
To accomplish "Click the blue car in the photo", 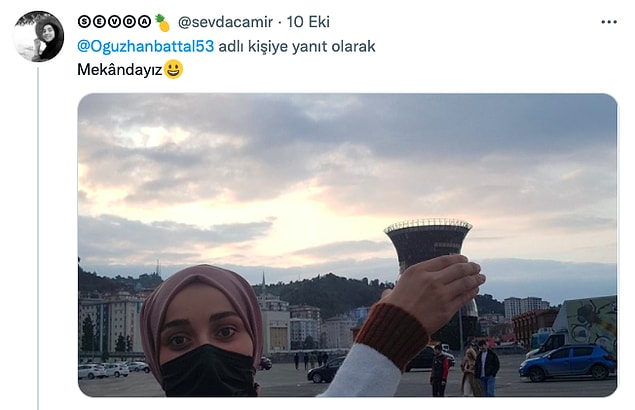I will [x=568, y=363].
